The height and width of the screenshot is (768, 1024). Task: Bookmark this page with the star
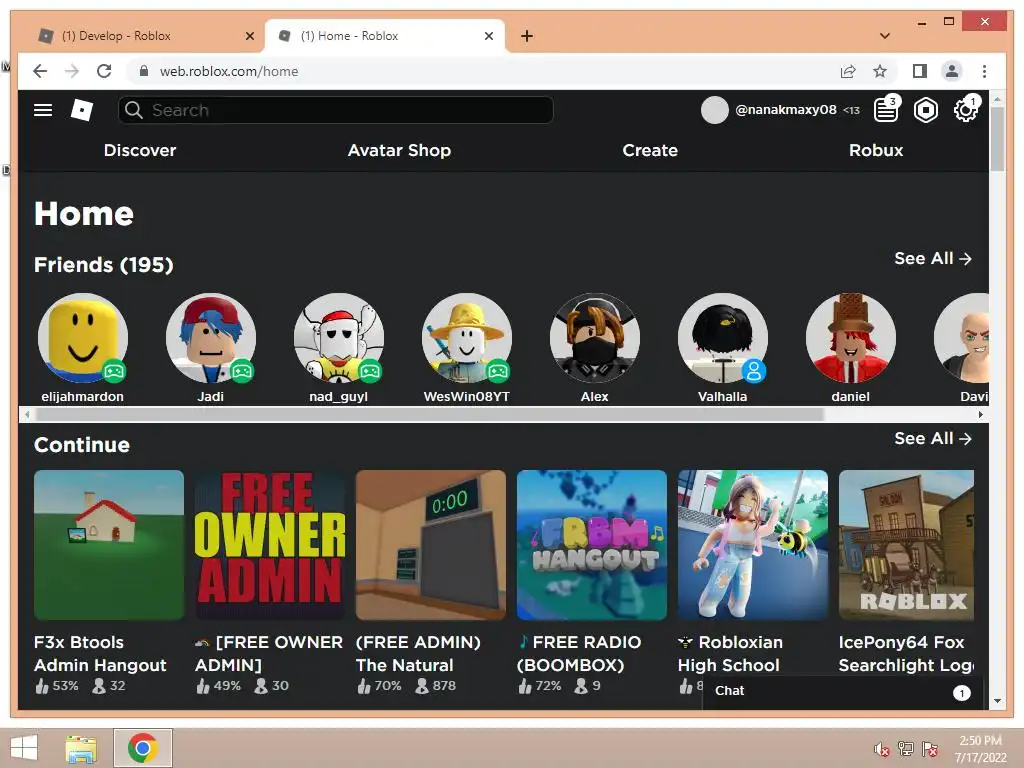(x=880, y=71)
